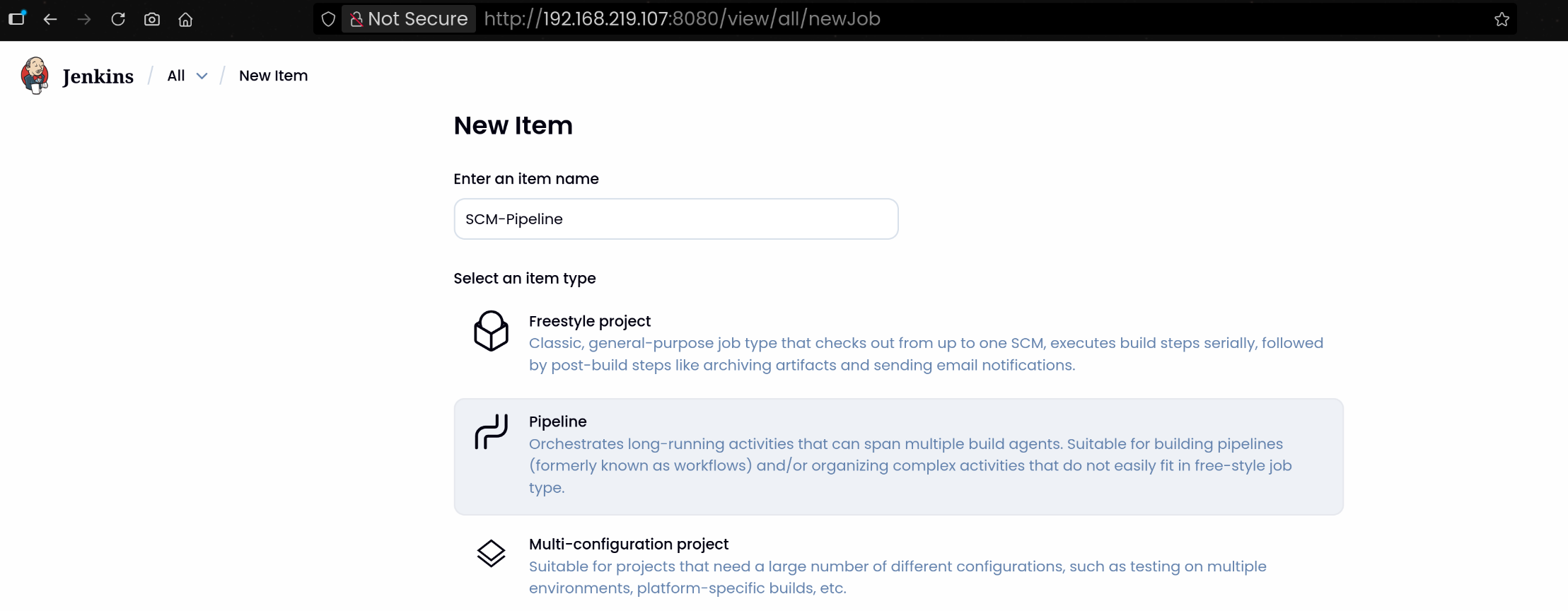Click the shield tracking protection icon
This screenshot has height=611, width=1568.
[328, 19]
